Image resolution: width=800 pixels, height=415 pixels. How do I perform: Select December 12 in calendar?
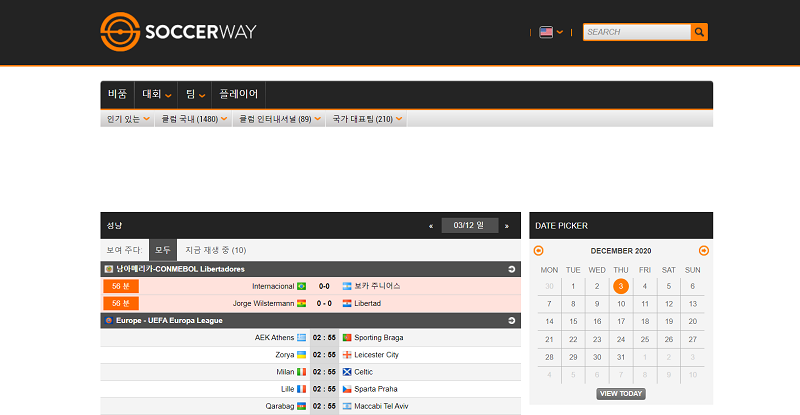point(669,304)
